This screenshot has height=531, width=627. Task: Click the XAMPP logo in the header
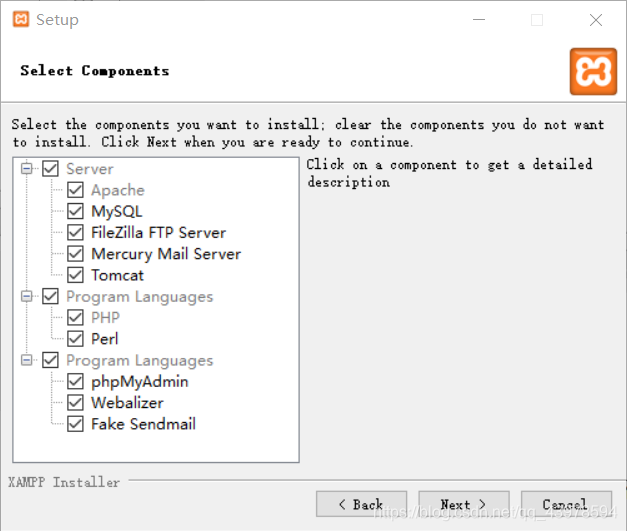pos(593,72)
